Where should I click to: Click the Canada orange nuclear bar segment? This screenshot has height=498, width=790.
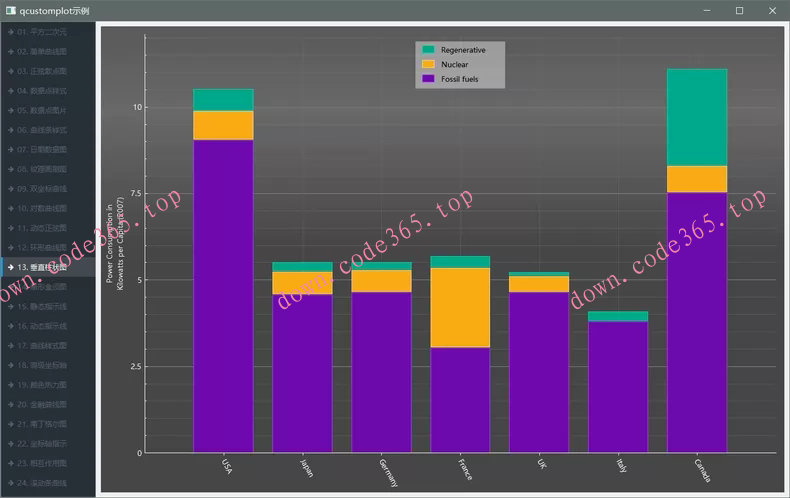tap(697, 179)
